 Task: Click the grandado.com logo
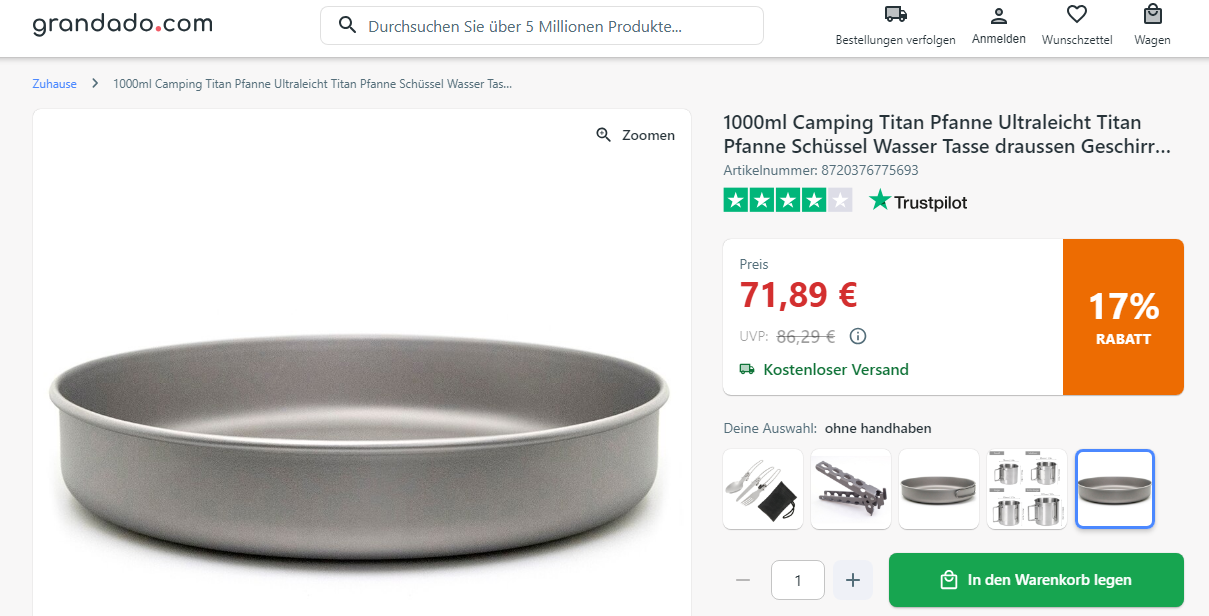click(x=122, y=24)
